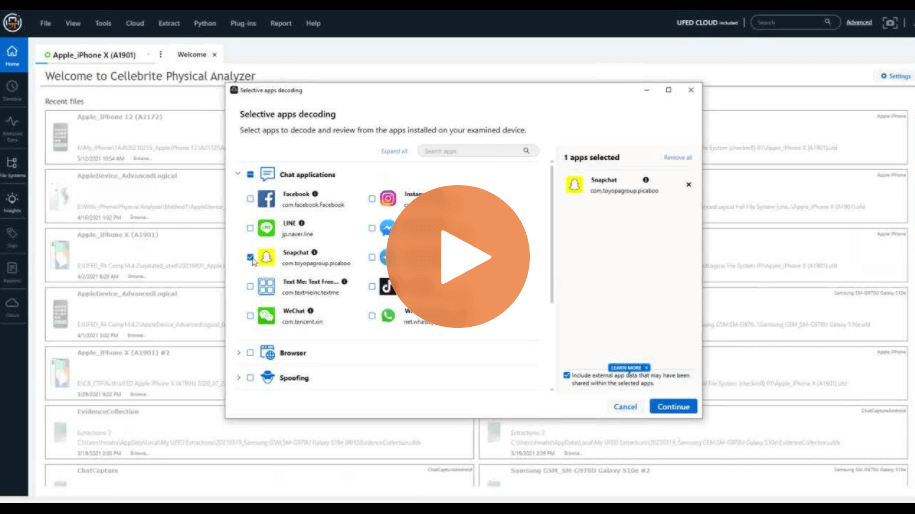This screenshot has width=915, height=514.
Task: Open the Advanced search link
Action: (859, 23)
